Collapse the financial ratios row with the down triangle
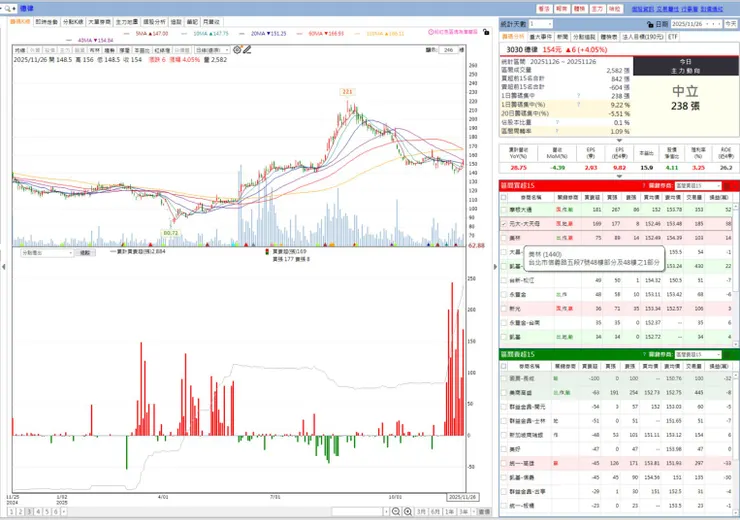The image size is (740, 520). coord(619,176)
